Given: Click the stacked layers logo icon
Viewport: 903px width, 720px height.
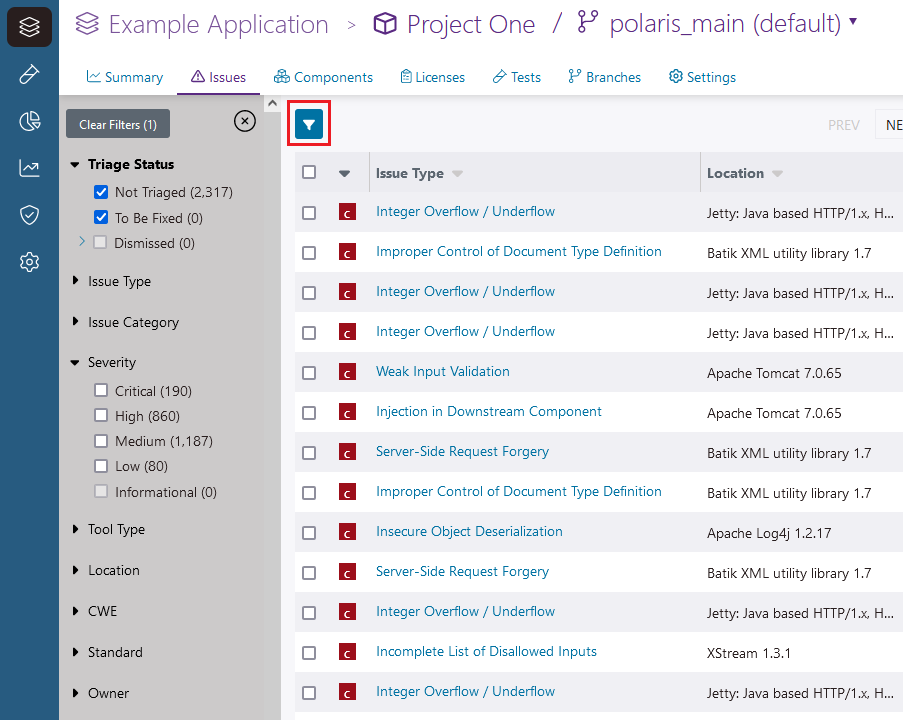Looking at the screenshot, I should click(x=29, y=27).
